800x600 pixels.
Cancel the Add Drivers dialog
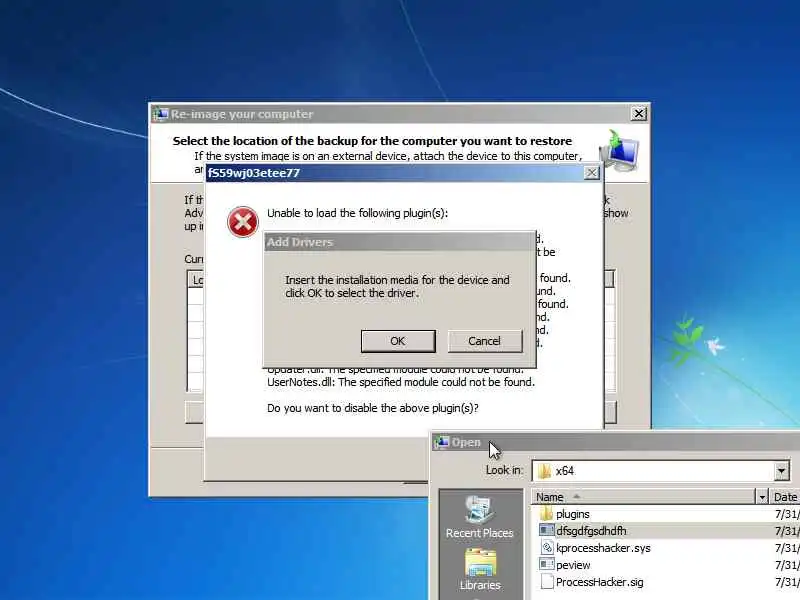[485, 341]
